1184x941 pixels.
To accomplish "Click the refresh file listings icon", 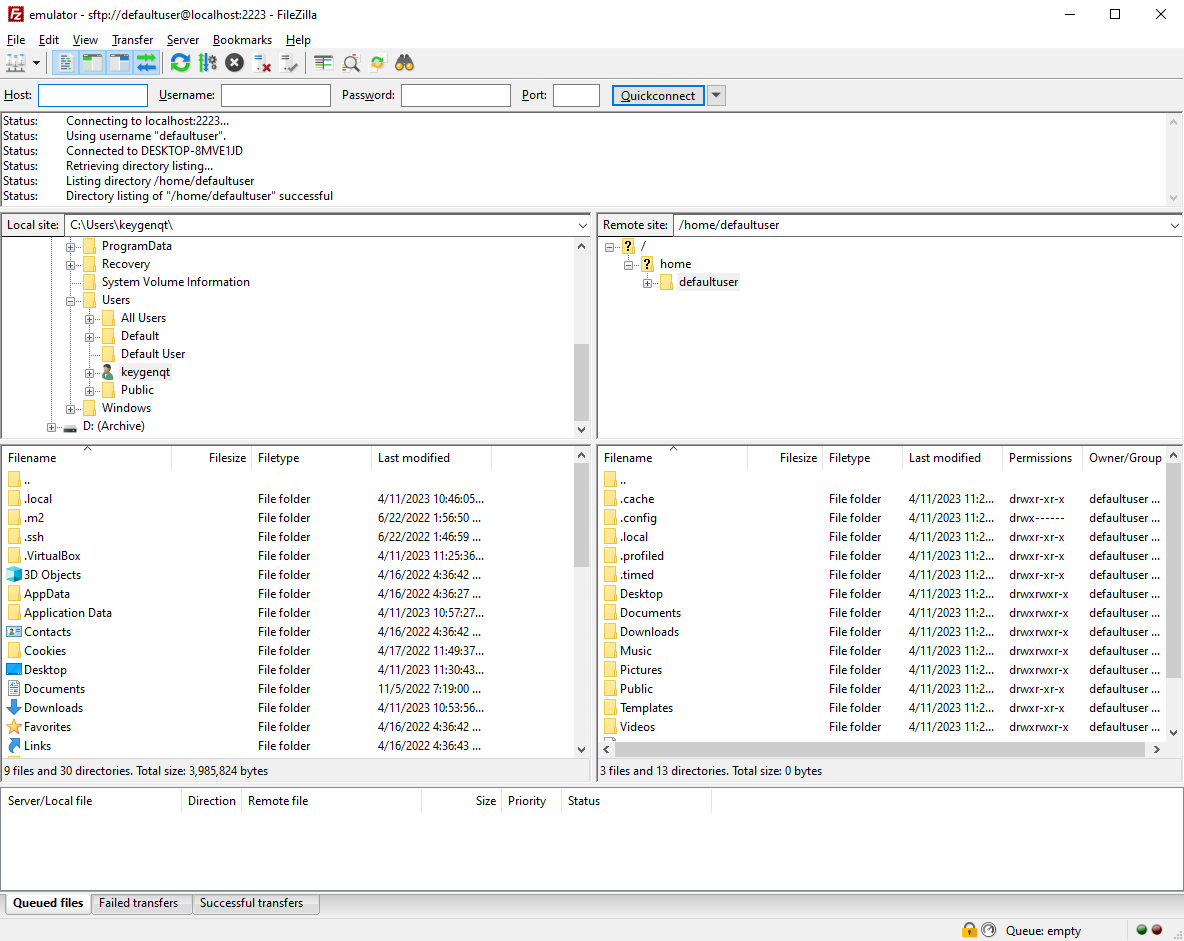I will click(x=180, y=63).
